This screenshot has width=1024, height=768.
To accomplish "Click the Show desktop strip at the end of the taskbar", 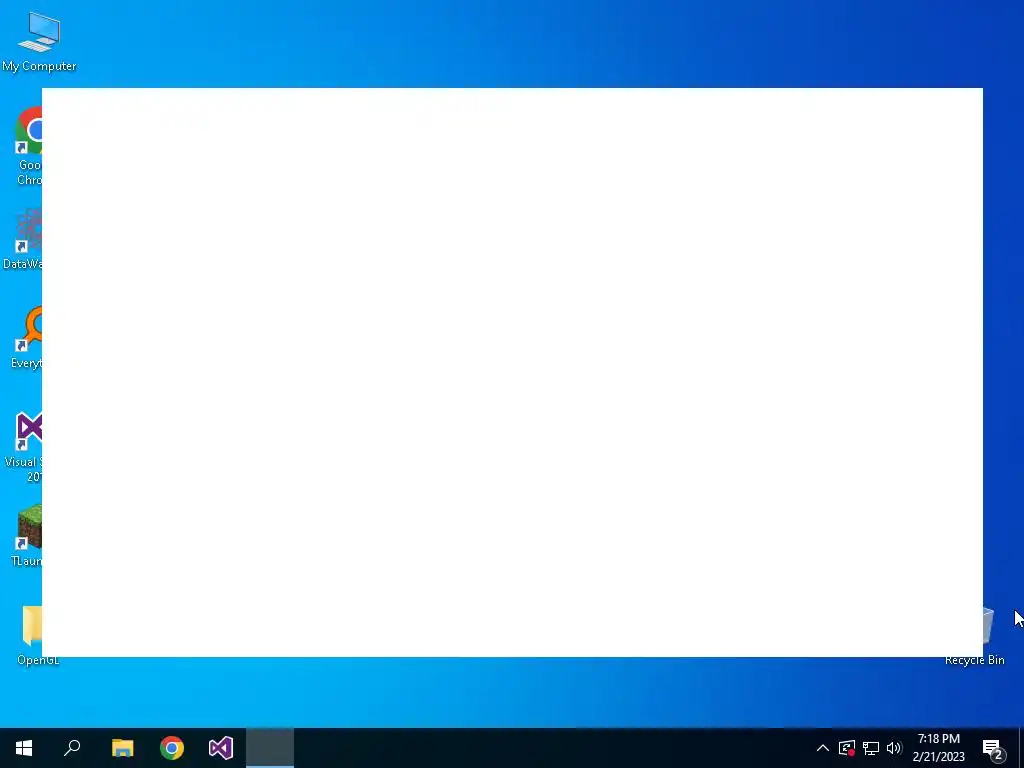I will point(1021,748).
